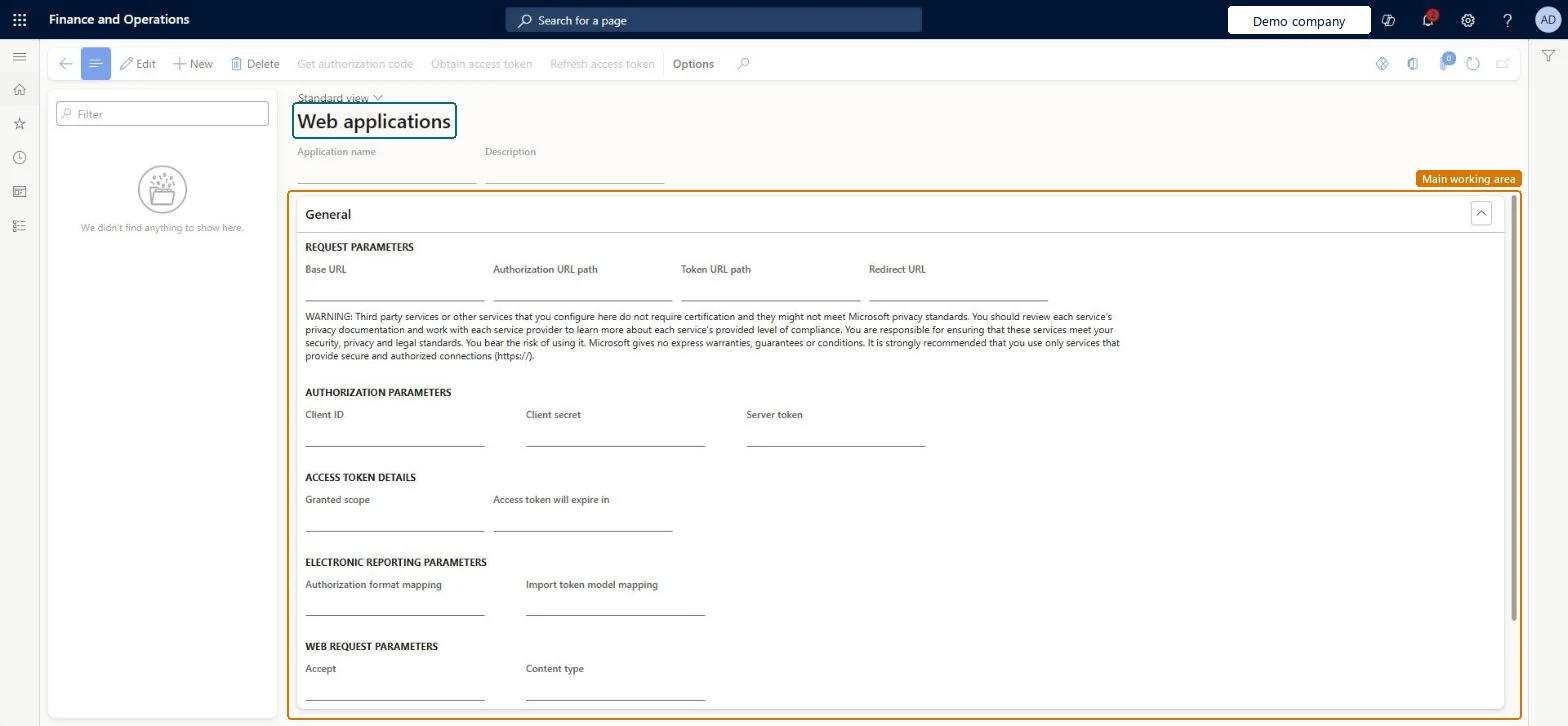Go to the Home page icon
The image size is (1568, 726).
coord(19,90)
